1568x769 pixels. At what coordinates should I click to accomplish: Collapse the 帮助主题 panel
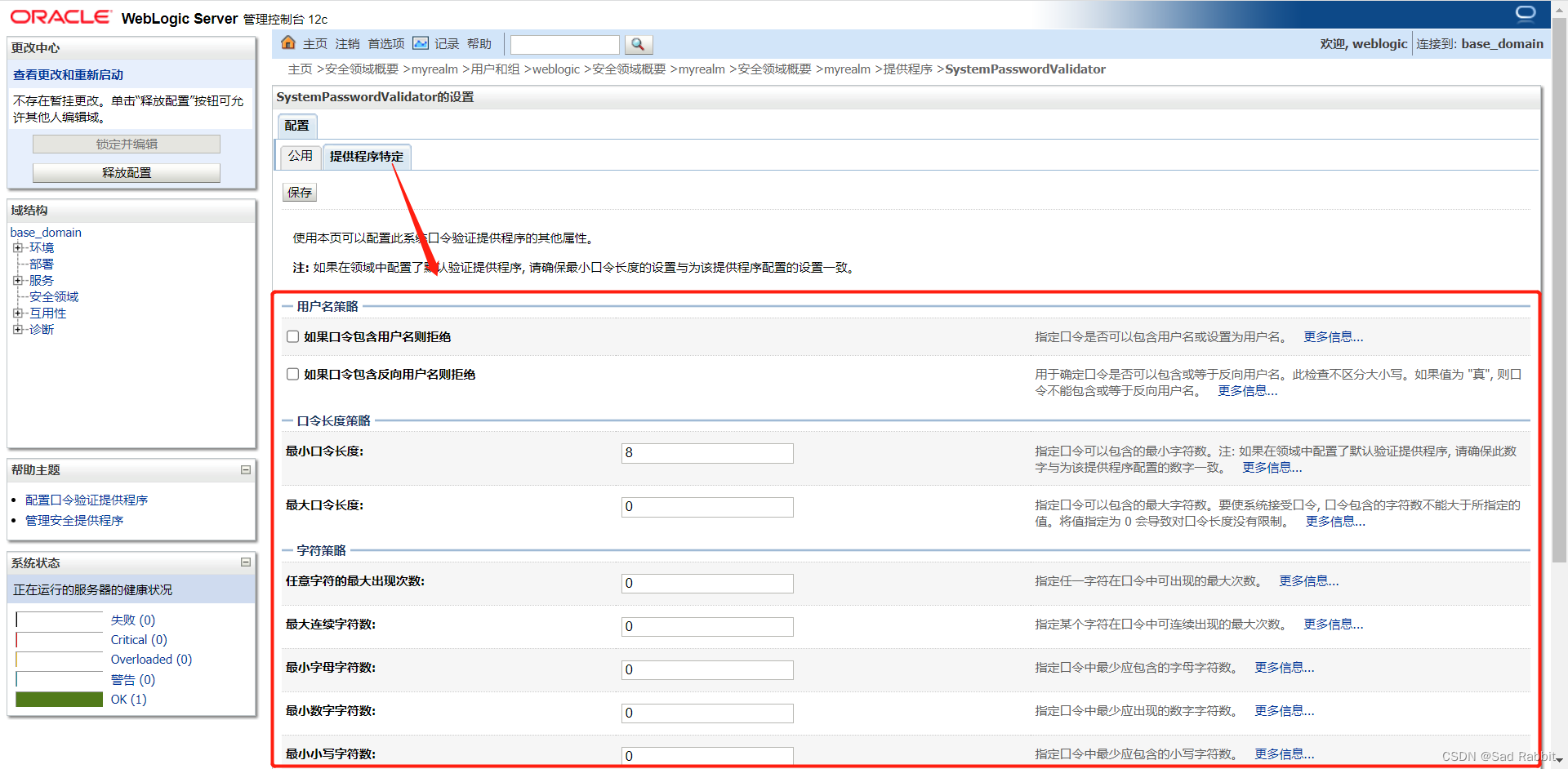pos(245,469)
